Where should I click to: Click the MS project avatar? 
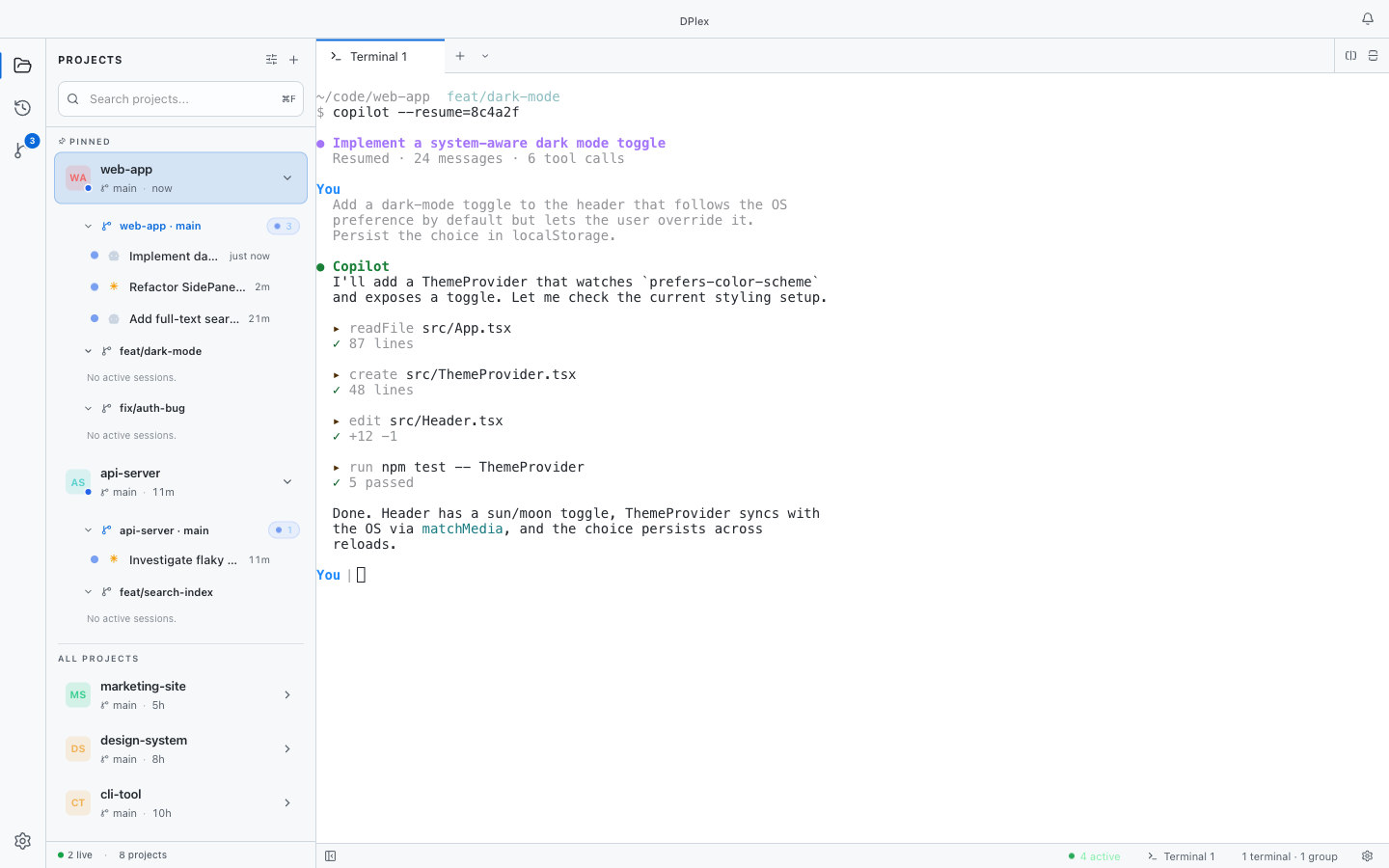78,694
